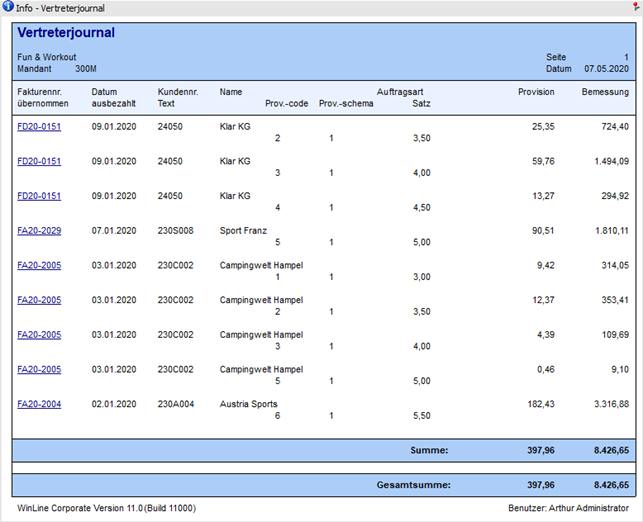The width and height of the screenshot is (643, 522).
Task: Open invoice FA20-2005 with provision 9,42
Action: pos(39,266)
